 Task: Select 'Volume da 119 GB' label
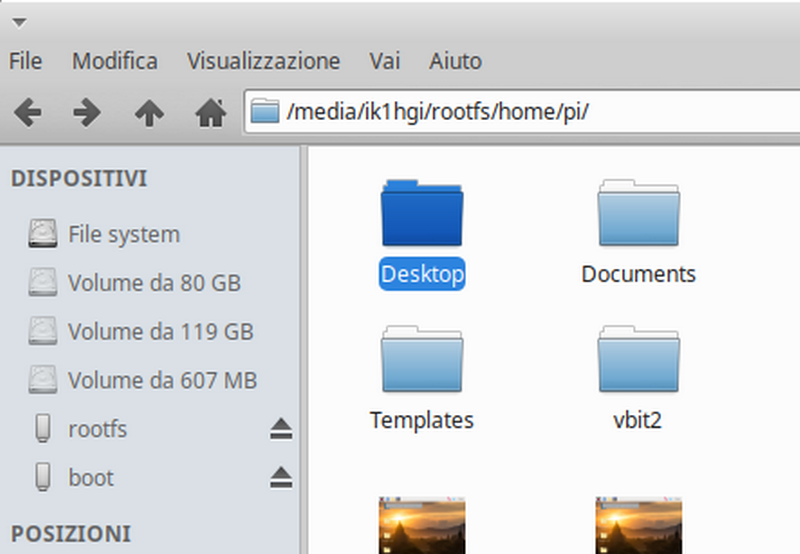pos(161,332)
